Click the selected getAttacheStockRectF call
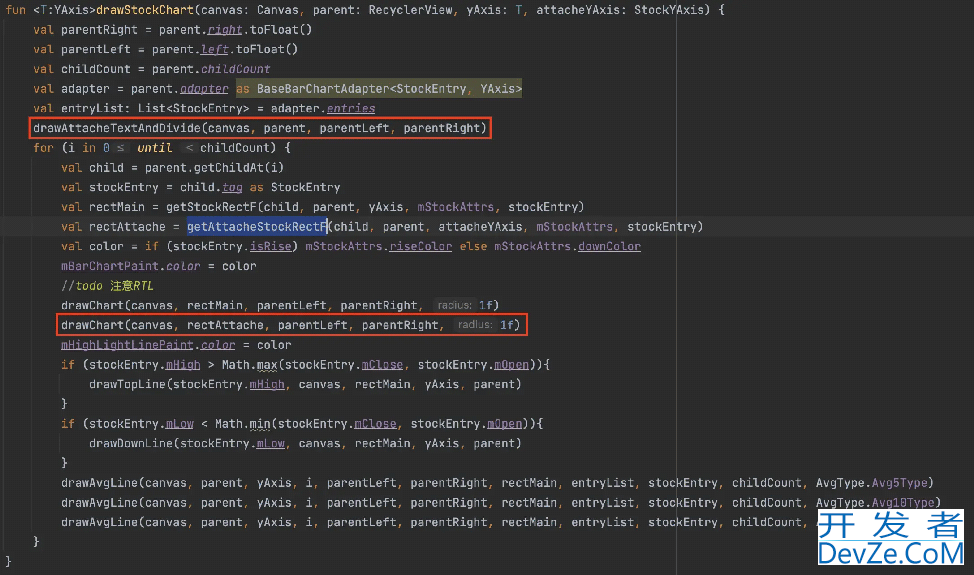Screen dimensions: 974x575 pyautogui.click(x=257, y=227)
